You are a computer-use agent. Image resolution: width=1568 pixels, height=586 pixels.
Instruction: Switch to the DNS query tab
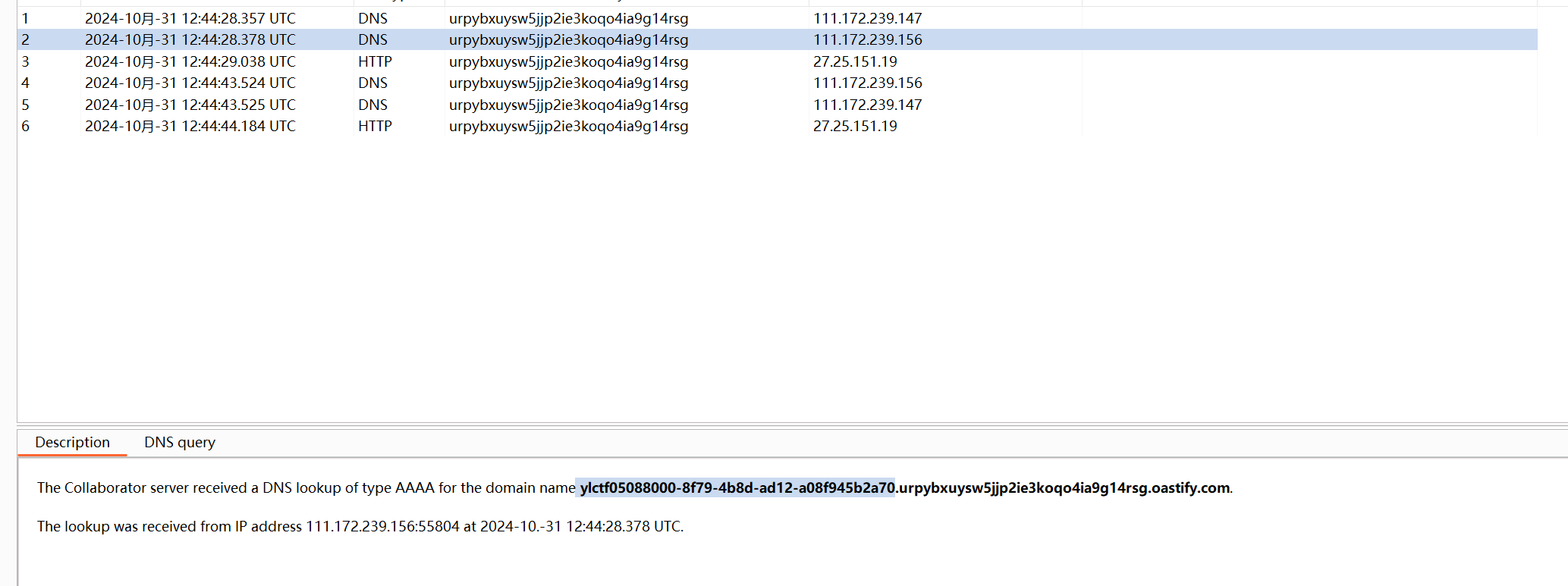(179, 442)
